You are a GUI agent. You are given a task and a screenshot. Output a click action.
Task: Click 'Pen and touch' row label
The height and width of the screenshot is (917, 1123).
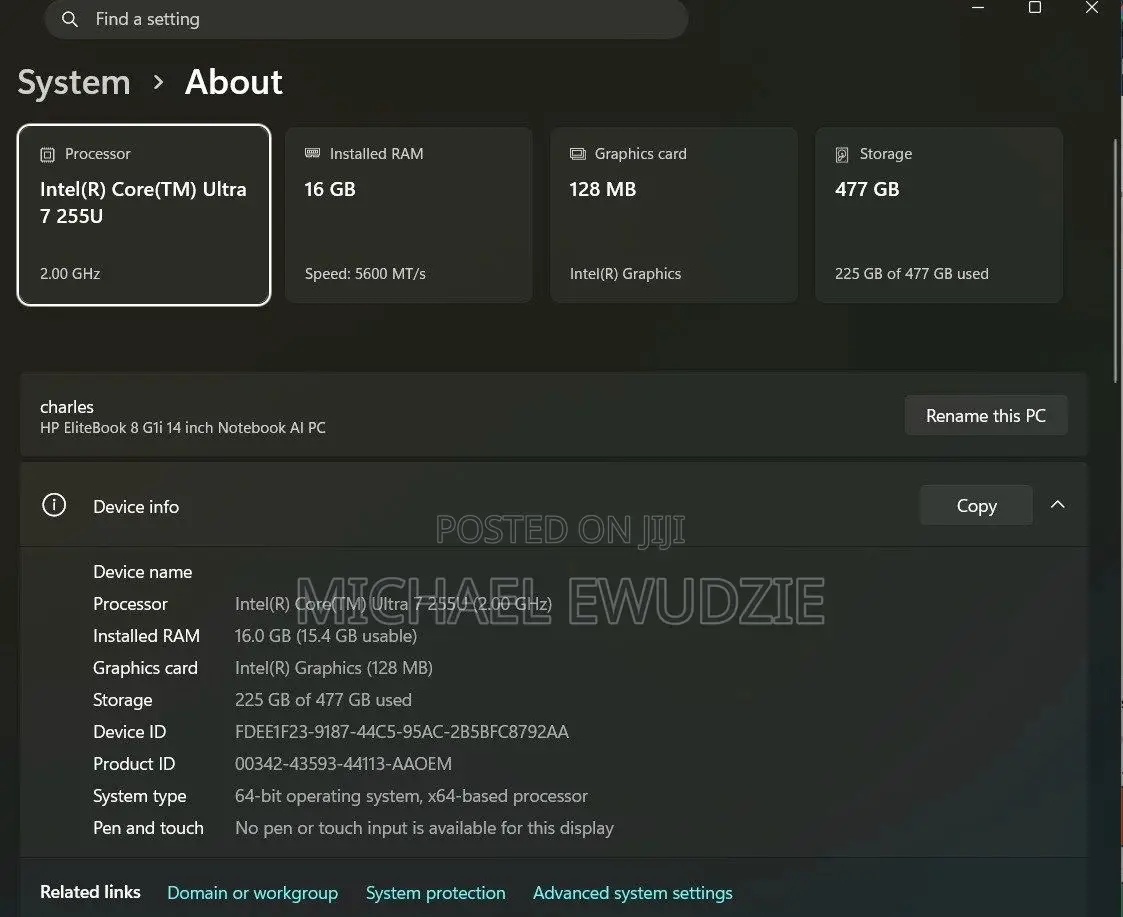coord(148,828)
